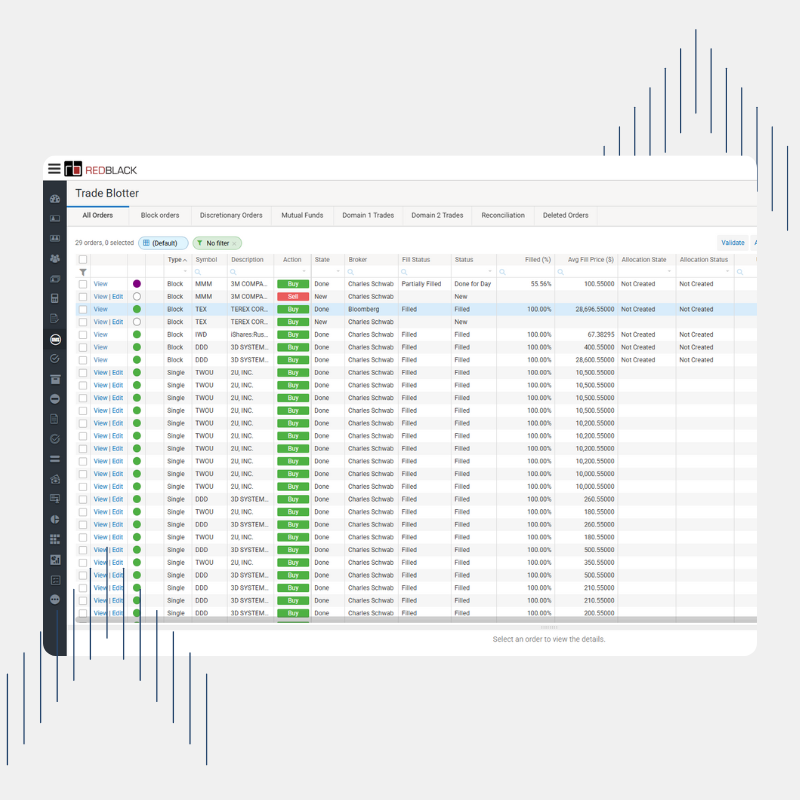
Task: Check the TWOU 350.55000 row checkbox
Action: (x=83, y=562)
